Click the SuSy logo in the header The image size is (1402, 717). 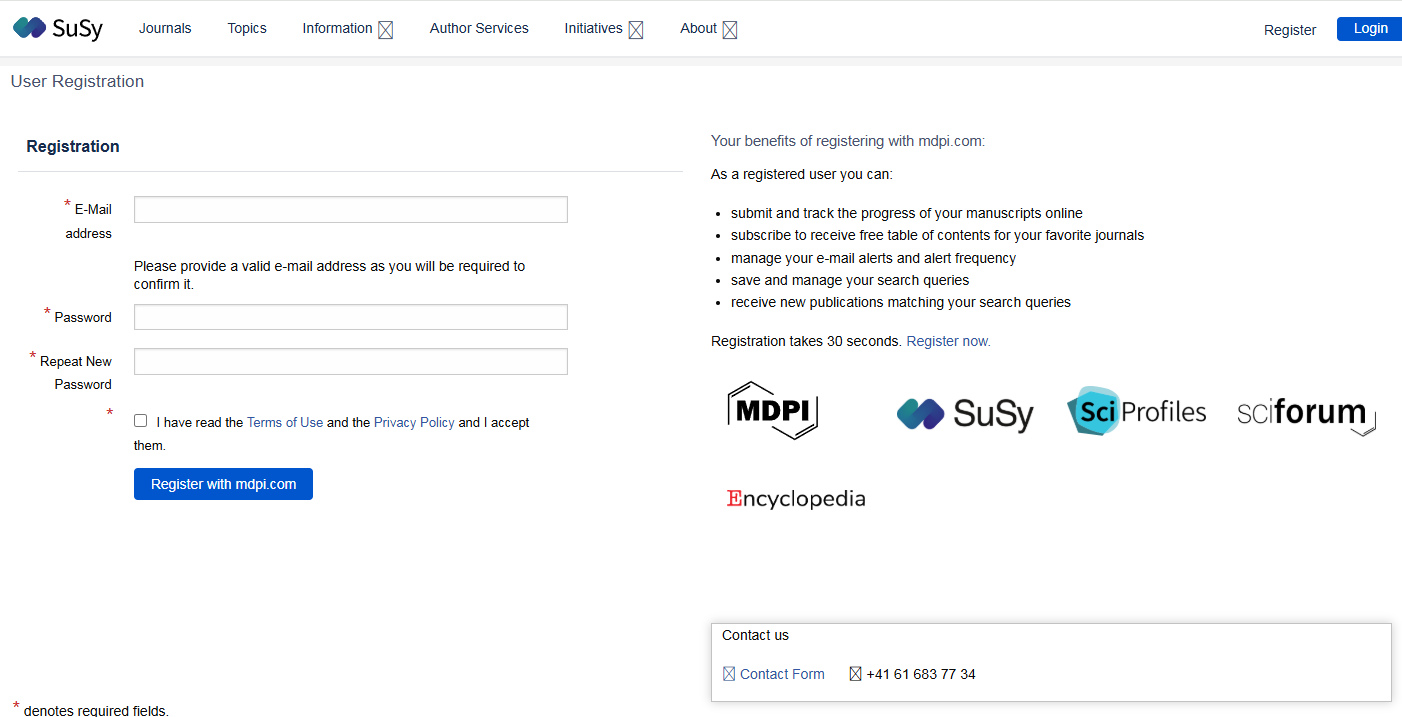(58, 28)
